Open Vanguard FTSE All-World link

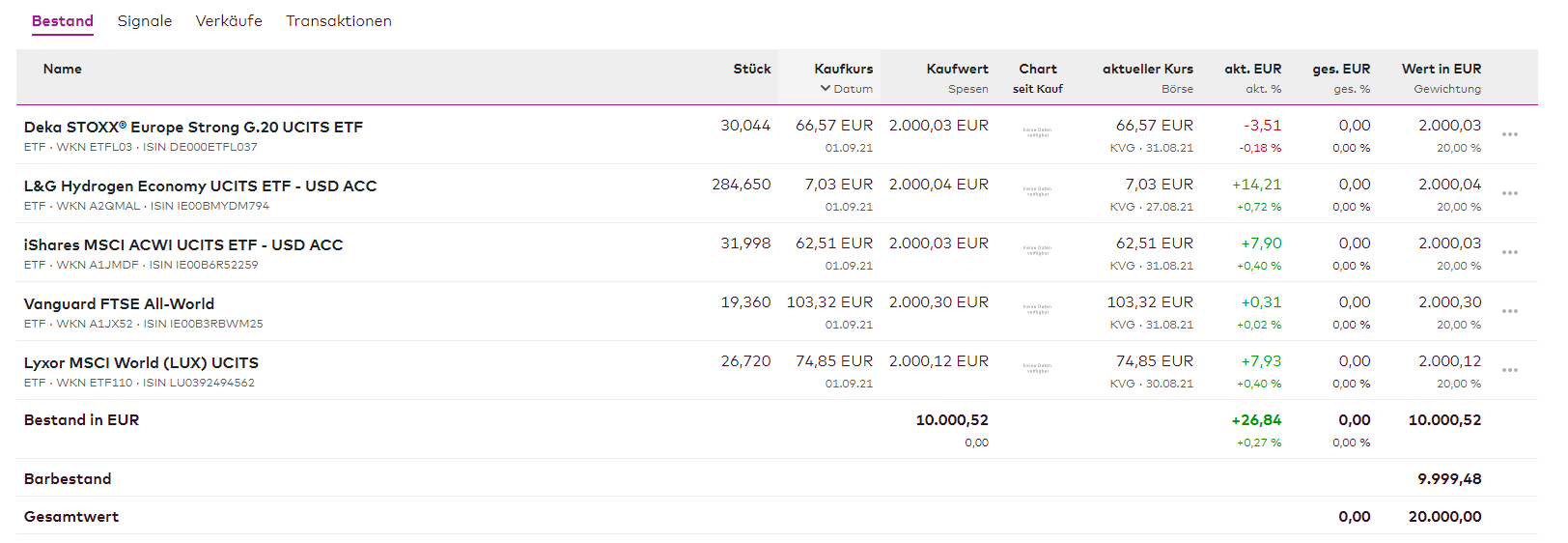119,304
